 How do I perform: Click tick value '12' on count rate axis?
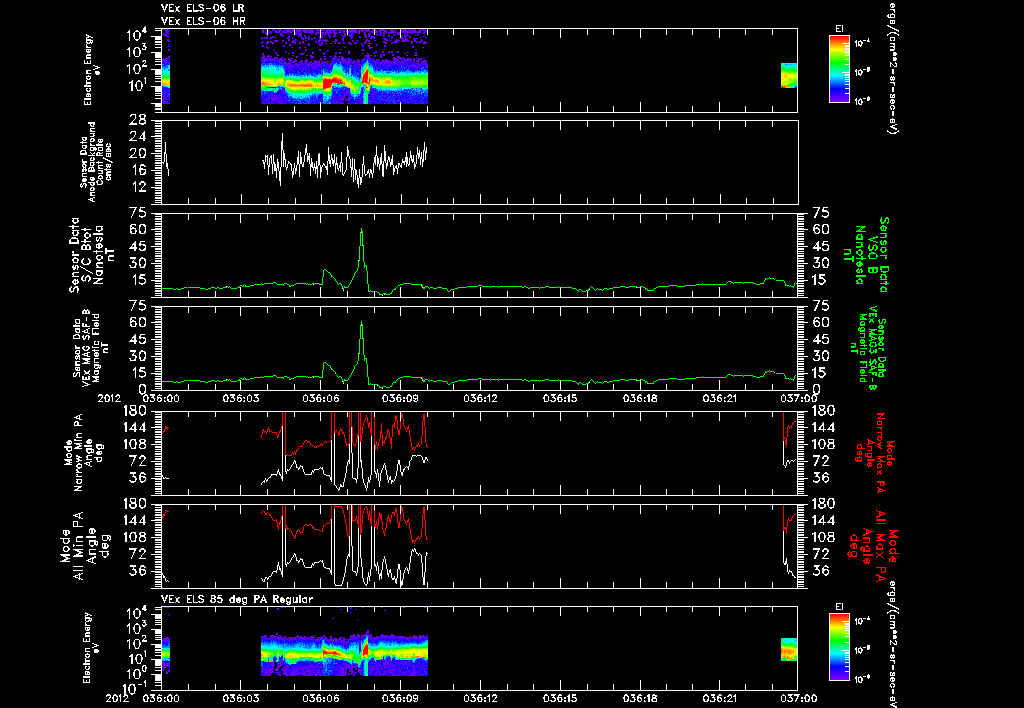(x=138, y=188)
